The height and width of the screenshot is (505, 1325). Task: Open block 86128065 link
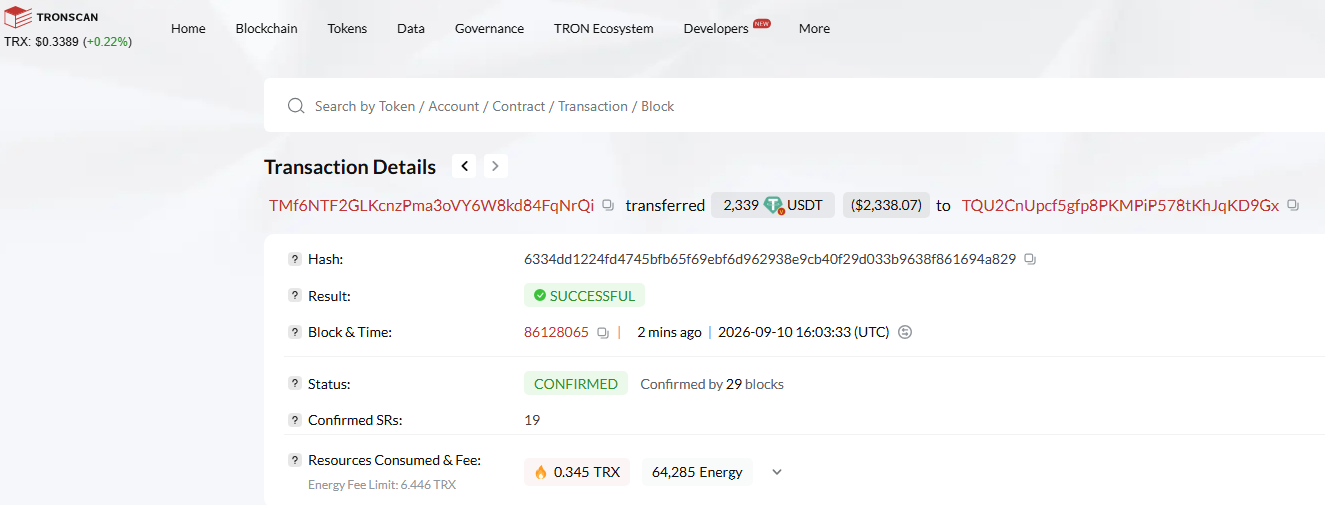click(x=556, y=332)
